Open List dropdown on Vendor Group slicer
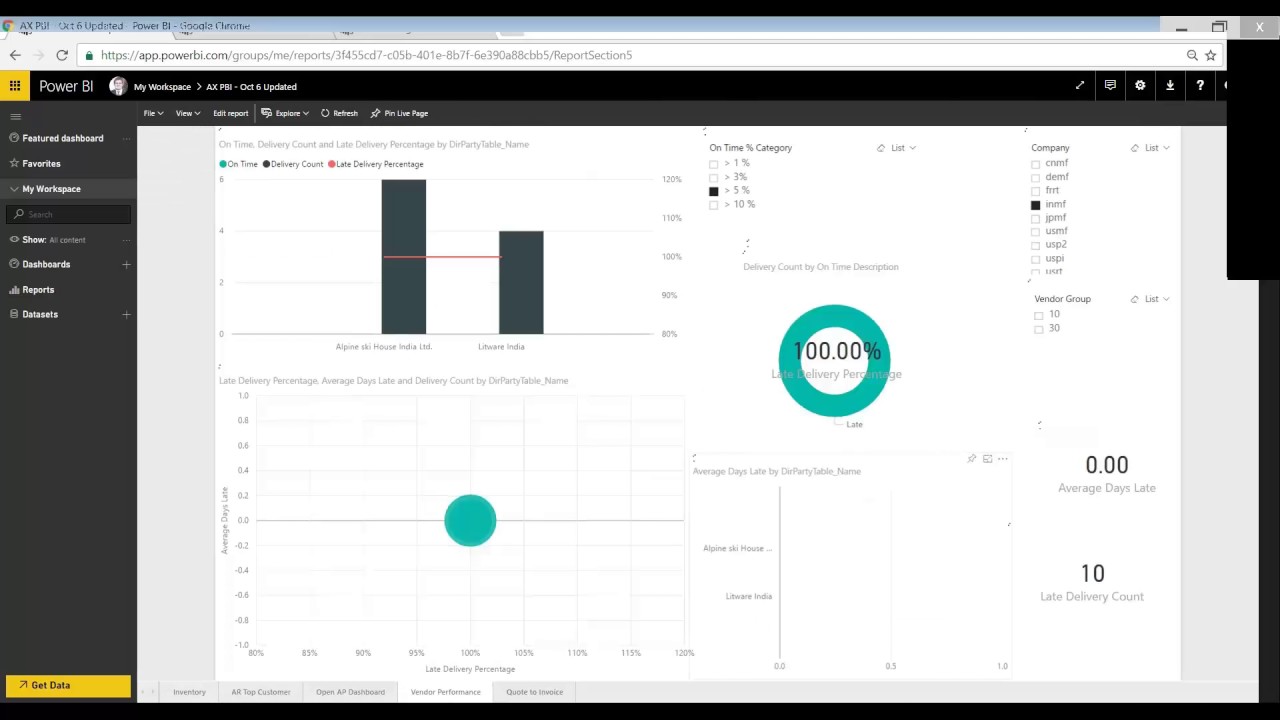This screenshot has height=720, width=1280. (1157, 299)
